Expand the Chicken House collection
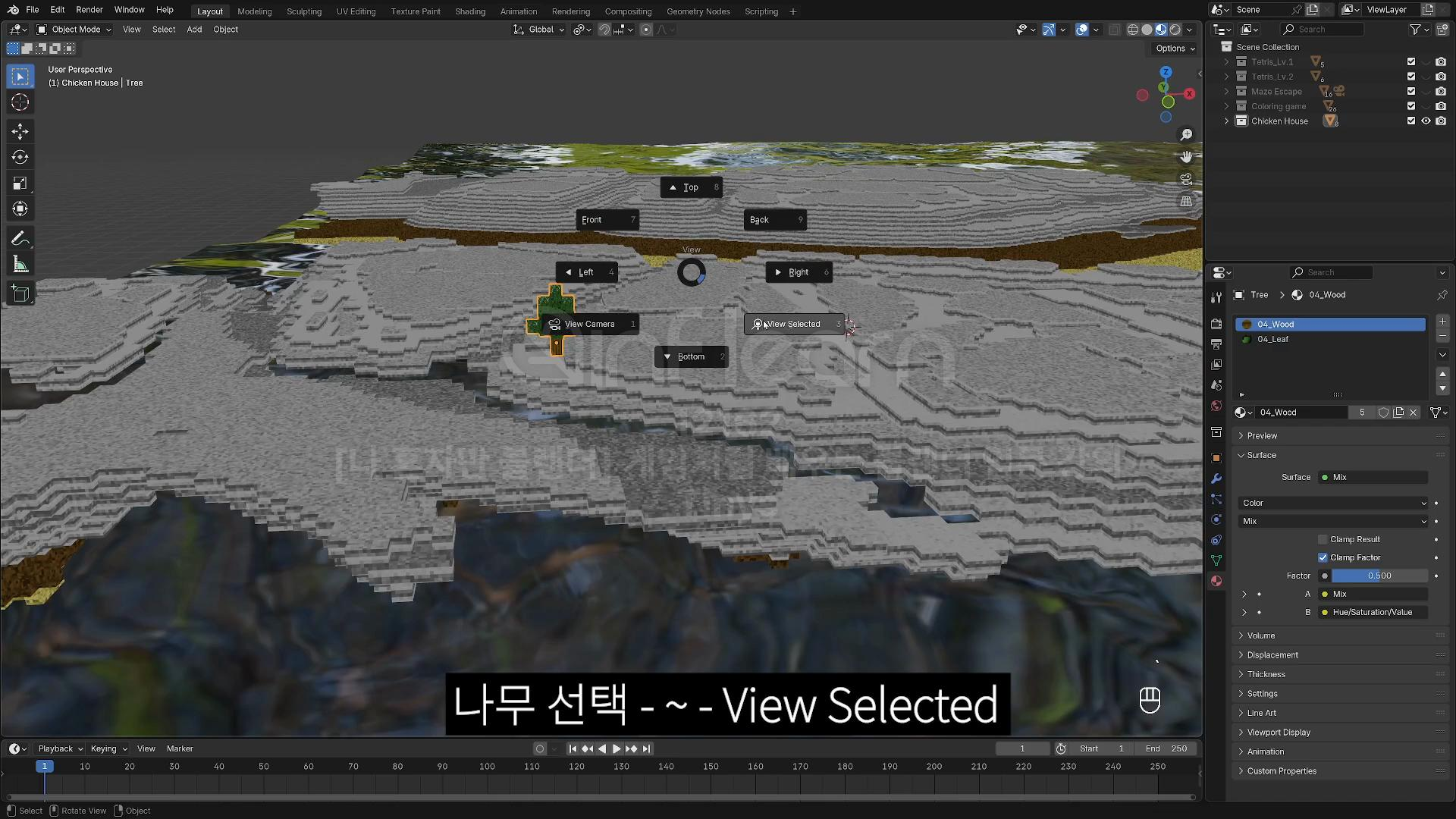The image size is (1456, 819). (x=1226, y=121)
